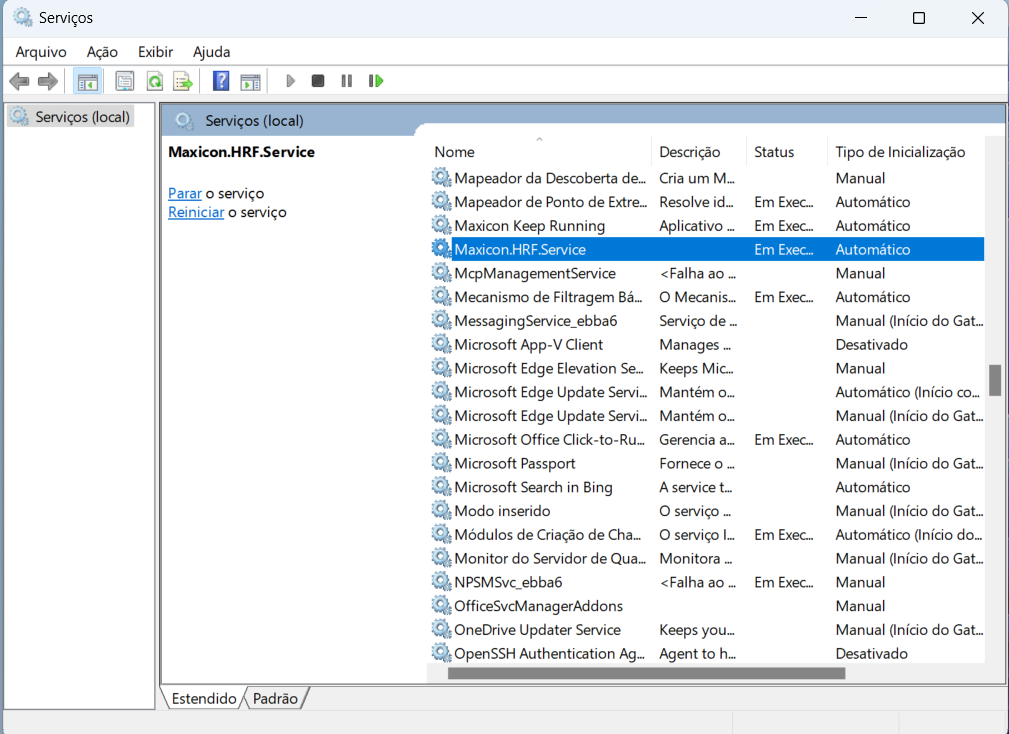Click the Start Service play icon
The height and width of the screenshot is (734, 1009).
click(290, 81)
